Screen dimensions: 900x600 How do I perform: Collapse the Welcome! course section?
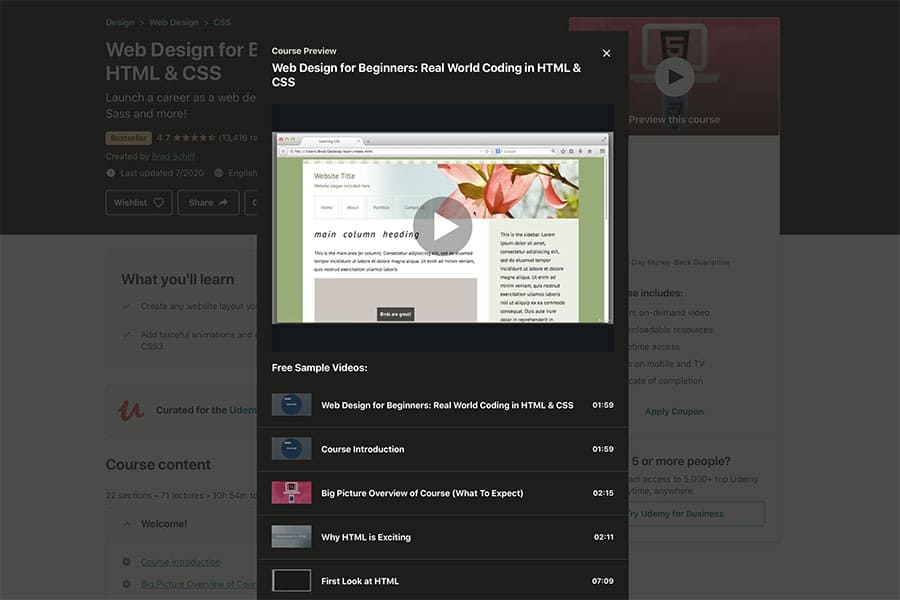pyautogui.click(x=127, y=524)
